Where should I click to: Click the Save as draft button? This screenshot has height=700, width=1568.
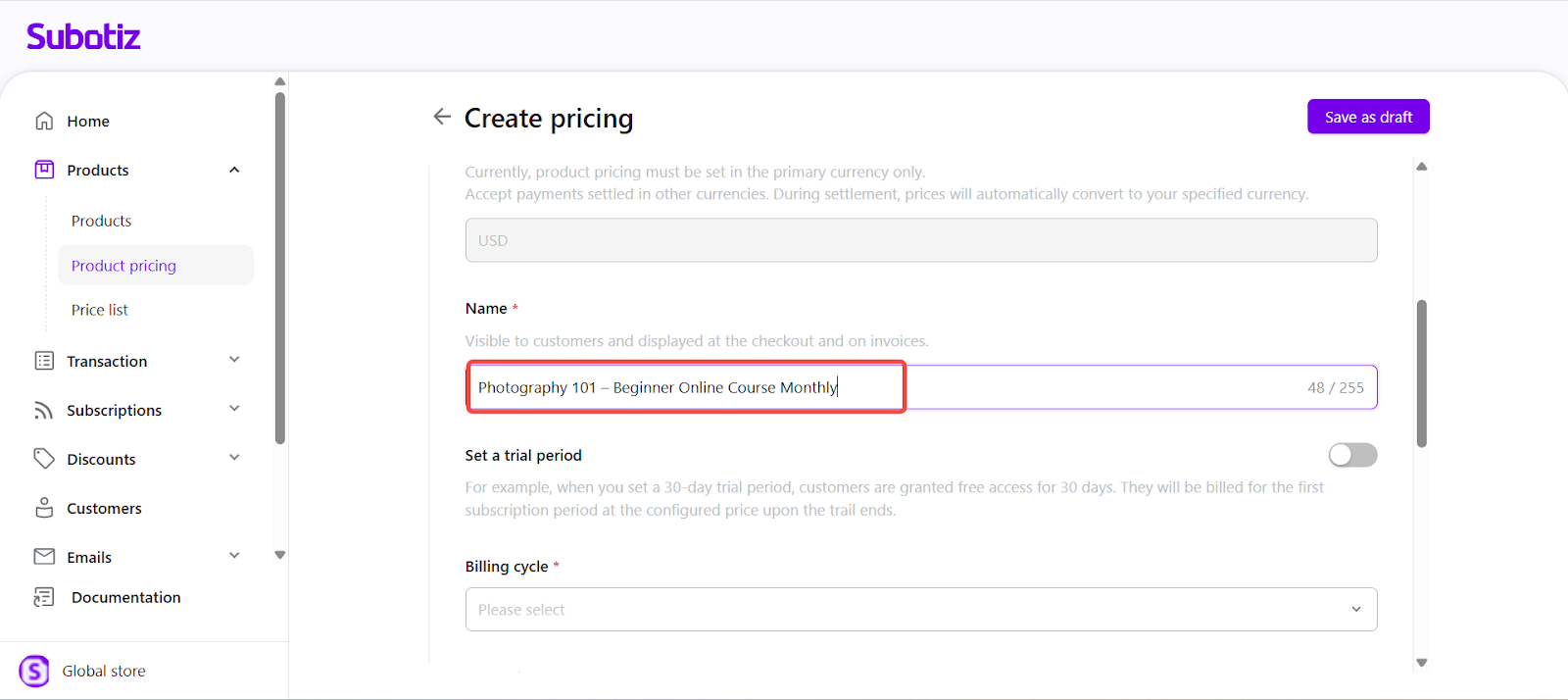click(x=1368, y=117)
